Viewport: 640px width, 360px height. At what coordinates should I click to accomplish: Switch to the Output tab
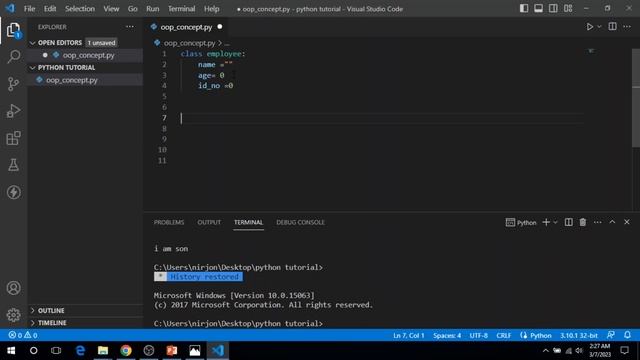pyautogui.click(x=209, y=222)
